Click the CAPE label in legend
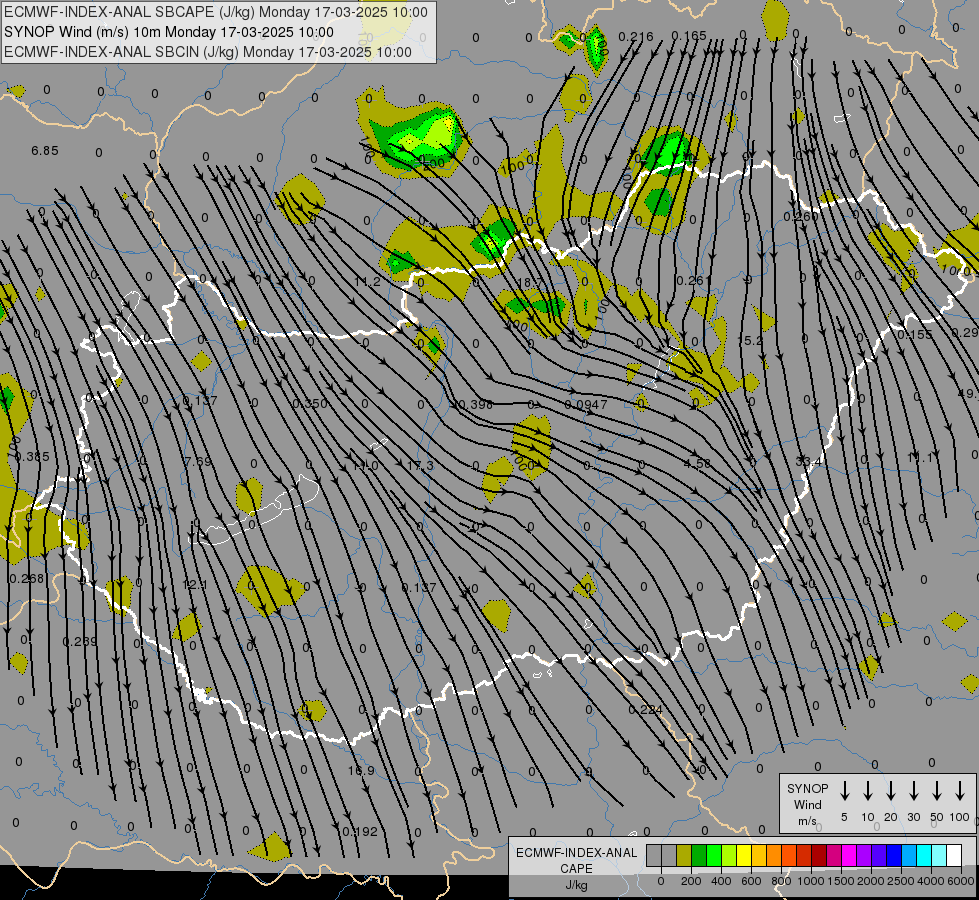 click(x=576, y=869)
